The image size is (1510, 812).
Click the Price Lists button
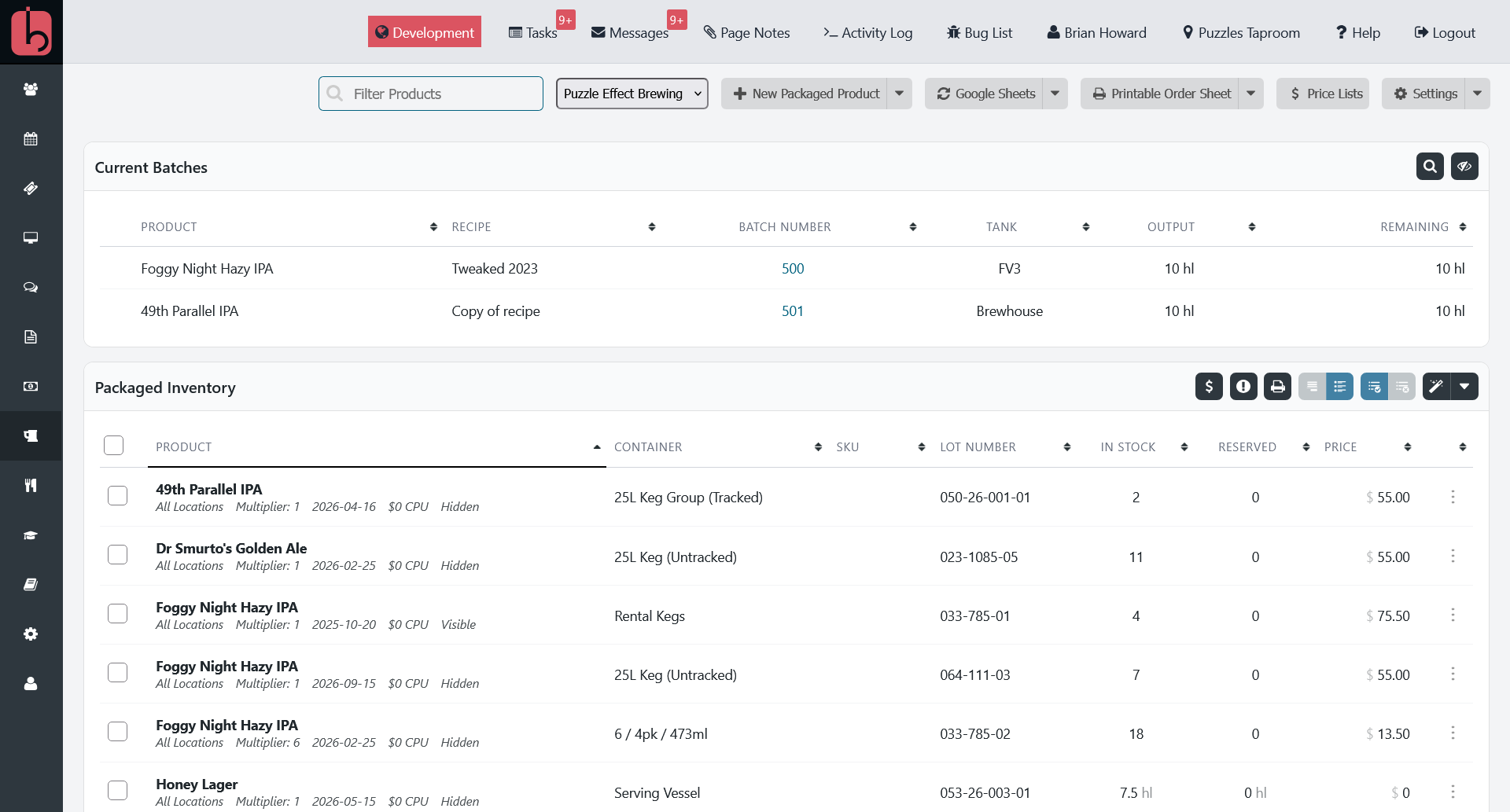1323,94
